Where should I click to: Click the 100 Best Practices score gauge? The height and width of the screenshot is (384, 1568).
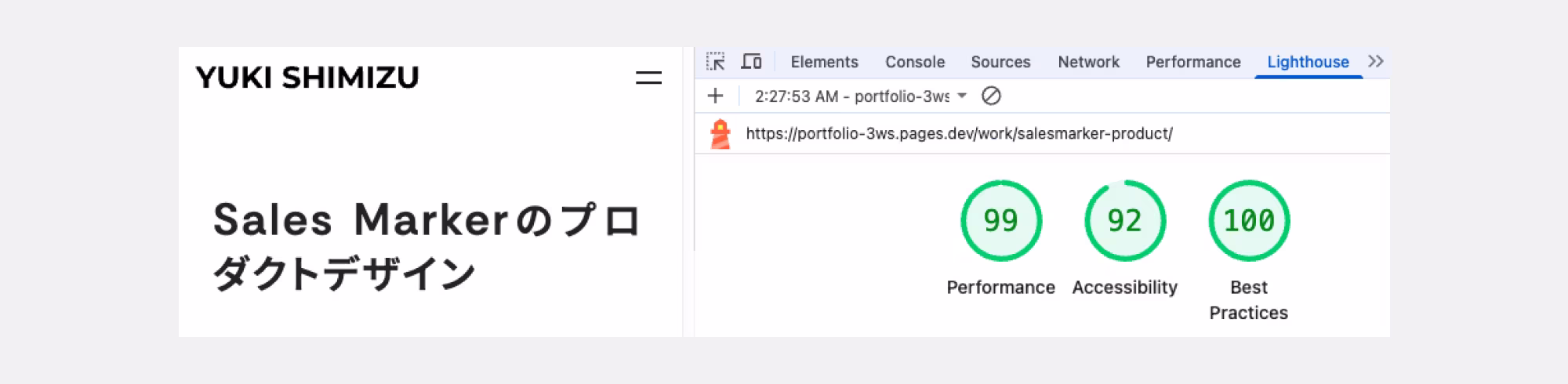[1249, 221]
